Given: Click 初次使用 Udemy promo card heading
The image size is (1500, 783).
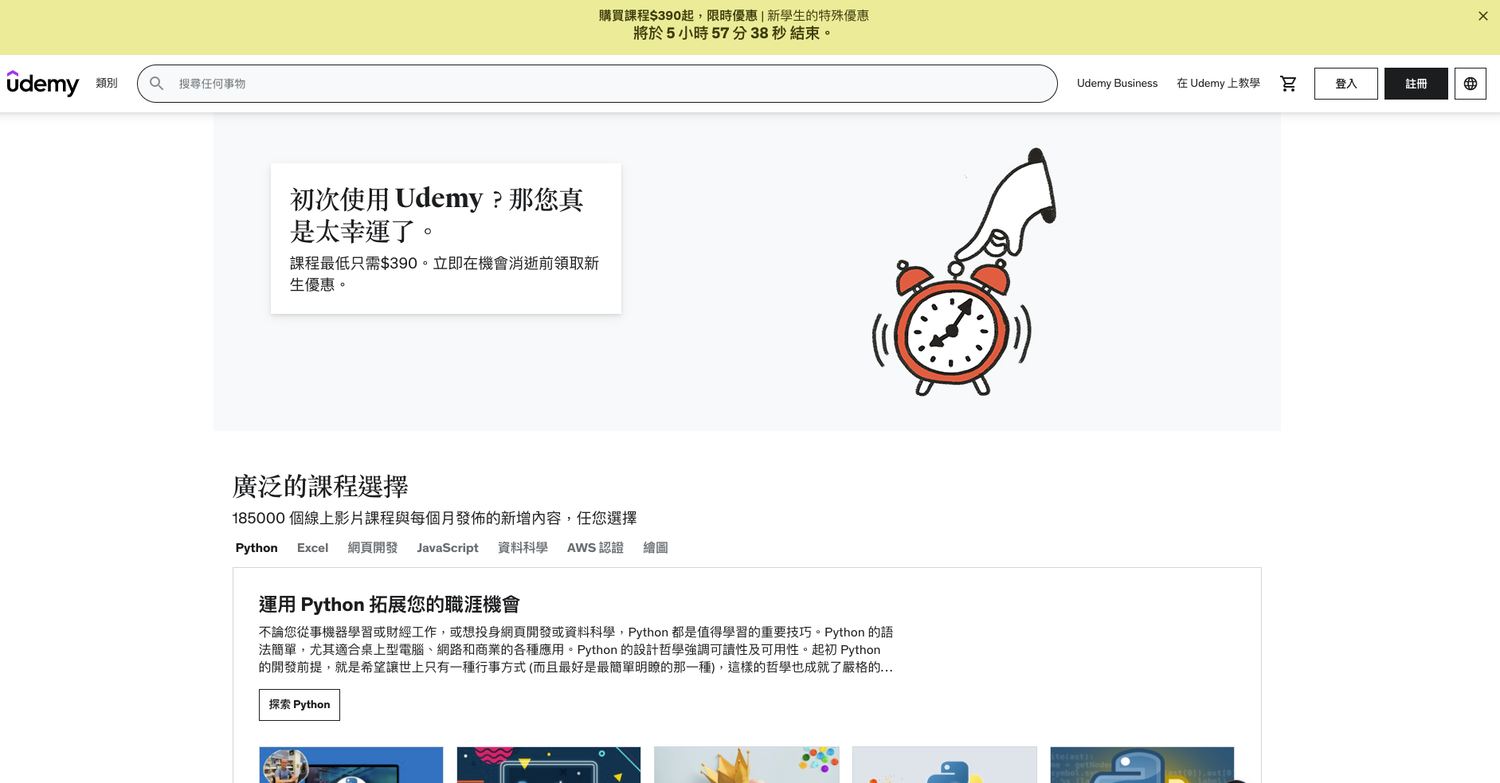Looking at the screenshot, I should (437, 215).
